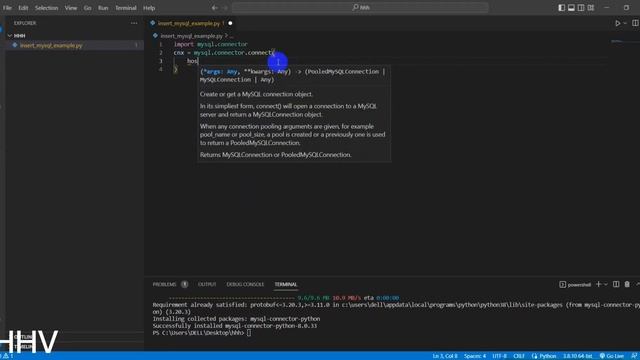Open the launch profile dropdown beside plus
The image size is (640, 360).
pyautogui.click(x=606, y=284)
